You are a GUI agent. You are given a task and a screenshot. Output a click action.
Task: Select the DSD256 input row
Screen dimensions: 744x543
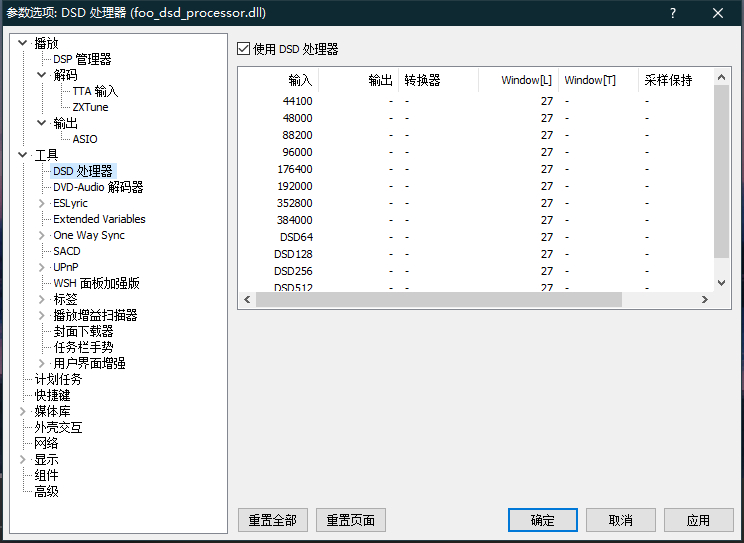(476, 272)
